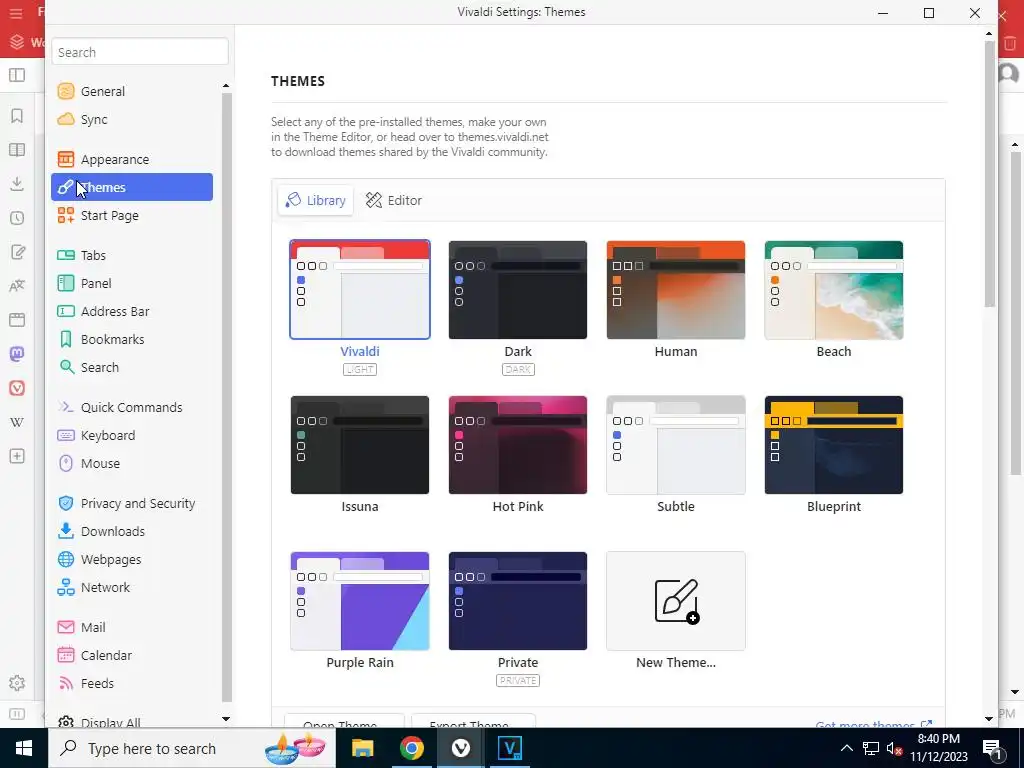Open the Wikipedia web panel
The height and width of the screenshot is (768, 1024).
click(17, 422)
